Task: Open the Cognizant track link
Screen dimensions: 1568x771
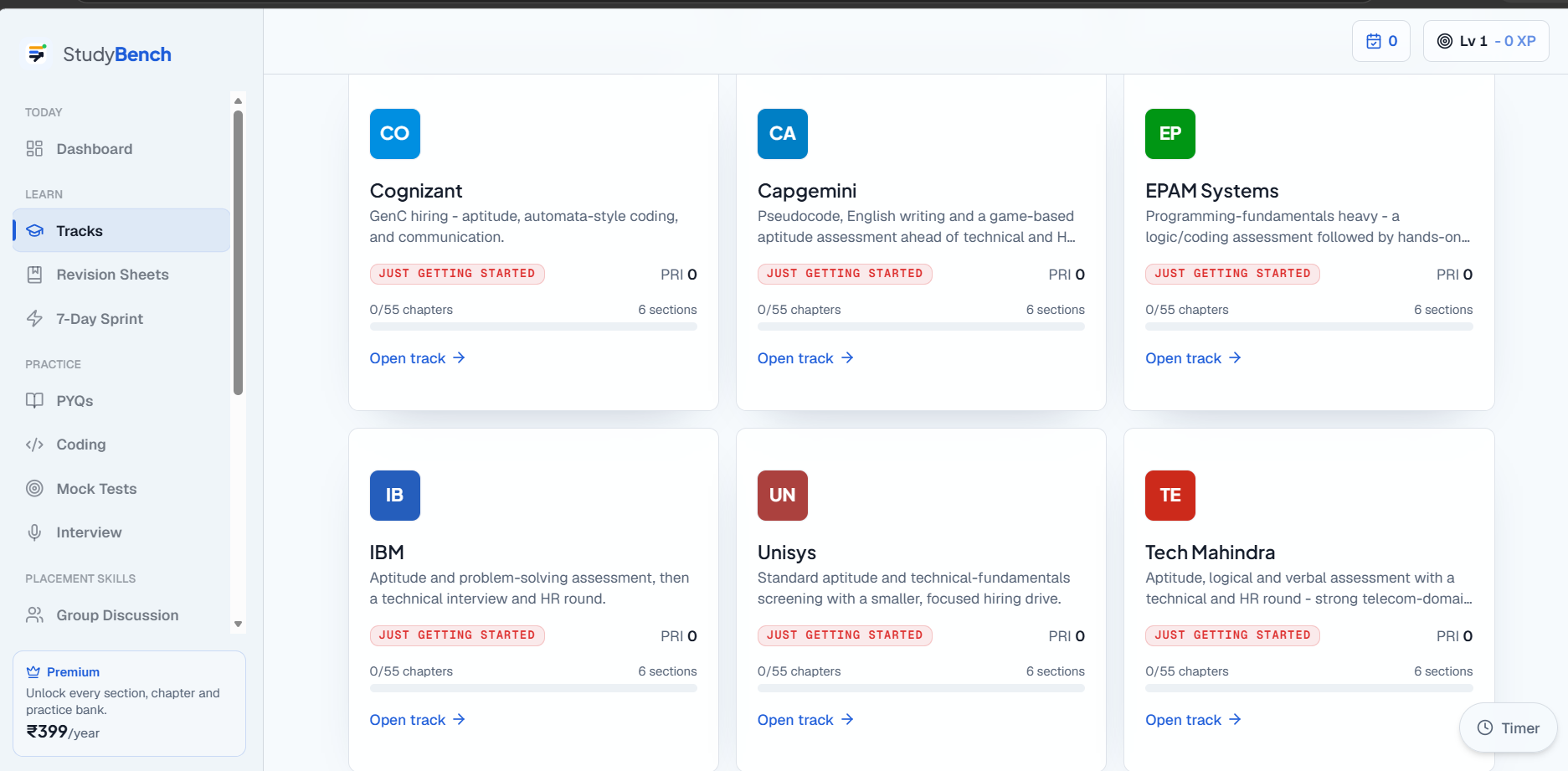Action: coord(417,358)
